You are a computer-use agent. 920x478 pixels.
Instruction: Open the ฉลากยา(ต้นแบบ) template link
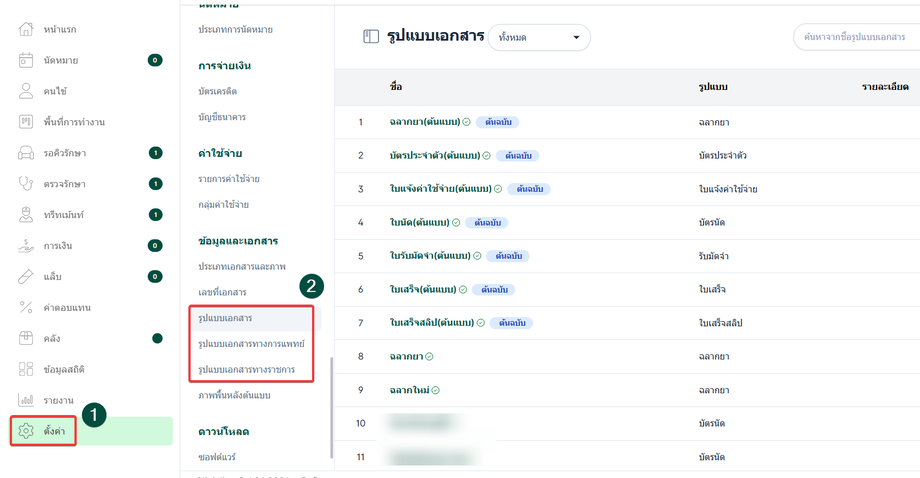pyautogui.click(x=425, y=122)
